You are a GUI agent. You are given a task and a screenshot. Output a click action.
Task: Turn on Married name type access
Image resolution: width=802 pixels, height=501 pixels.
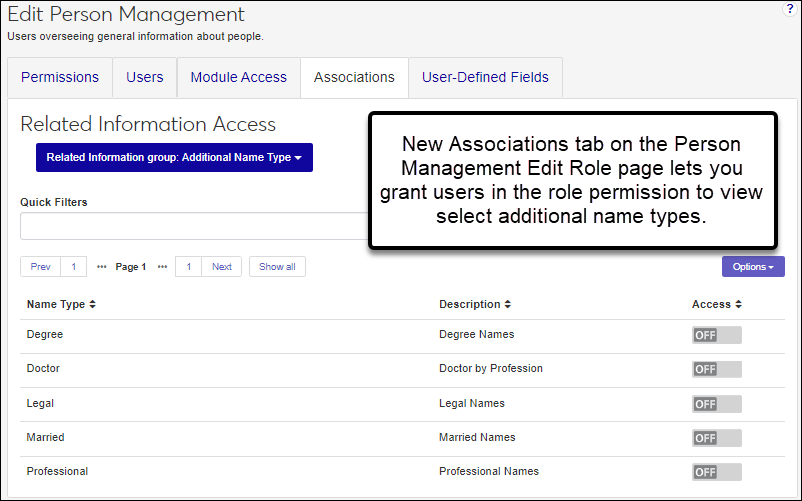point(716,438)
